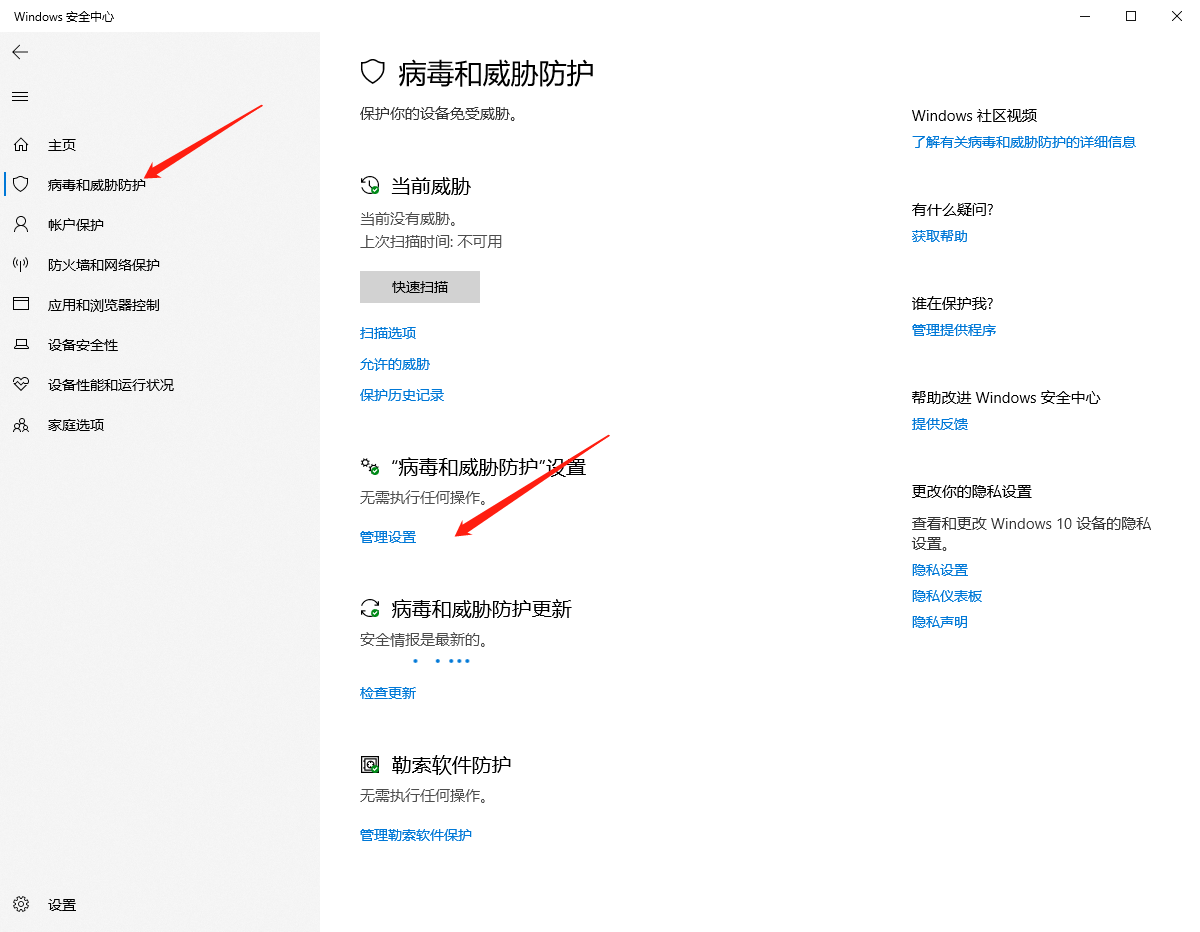Image resolution: width=1200 pixels, height=932 pixels.
Task: Open the 允许的威胁 link
Action: (395, 364)
